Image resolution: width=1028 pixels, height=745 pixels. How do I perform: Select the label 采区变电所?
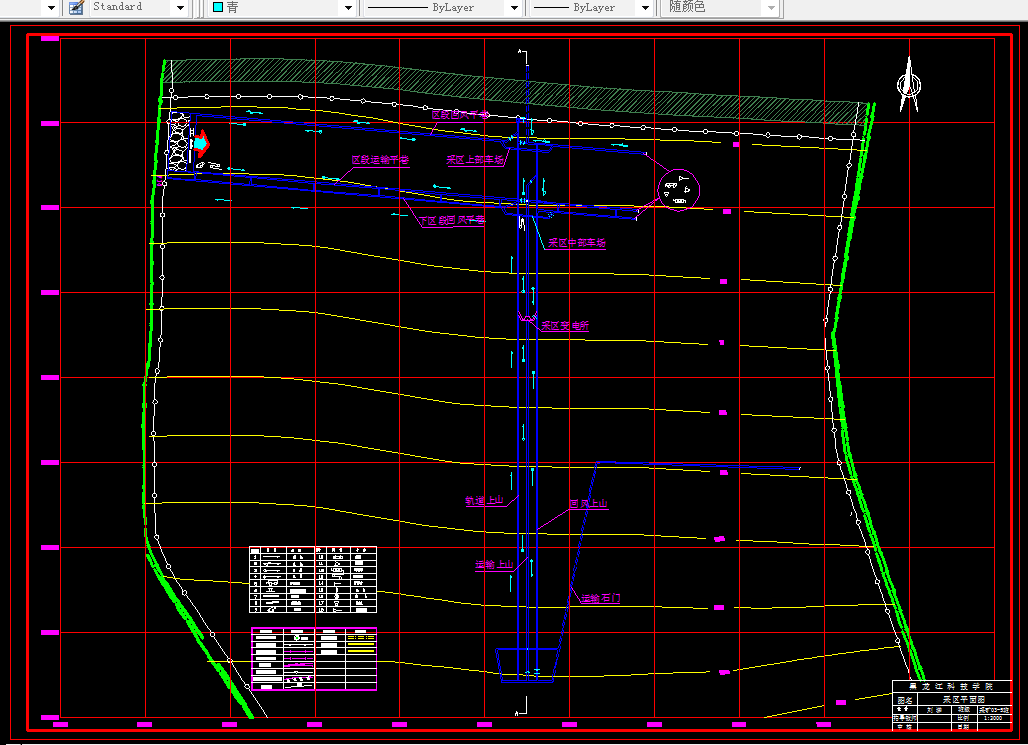(x=565, y=326)
